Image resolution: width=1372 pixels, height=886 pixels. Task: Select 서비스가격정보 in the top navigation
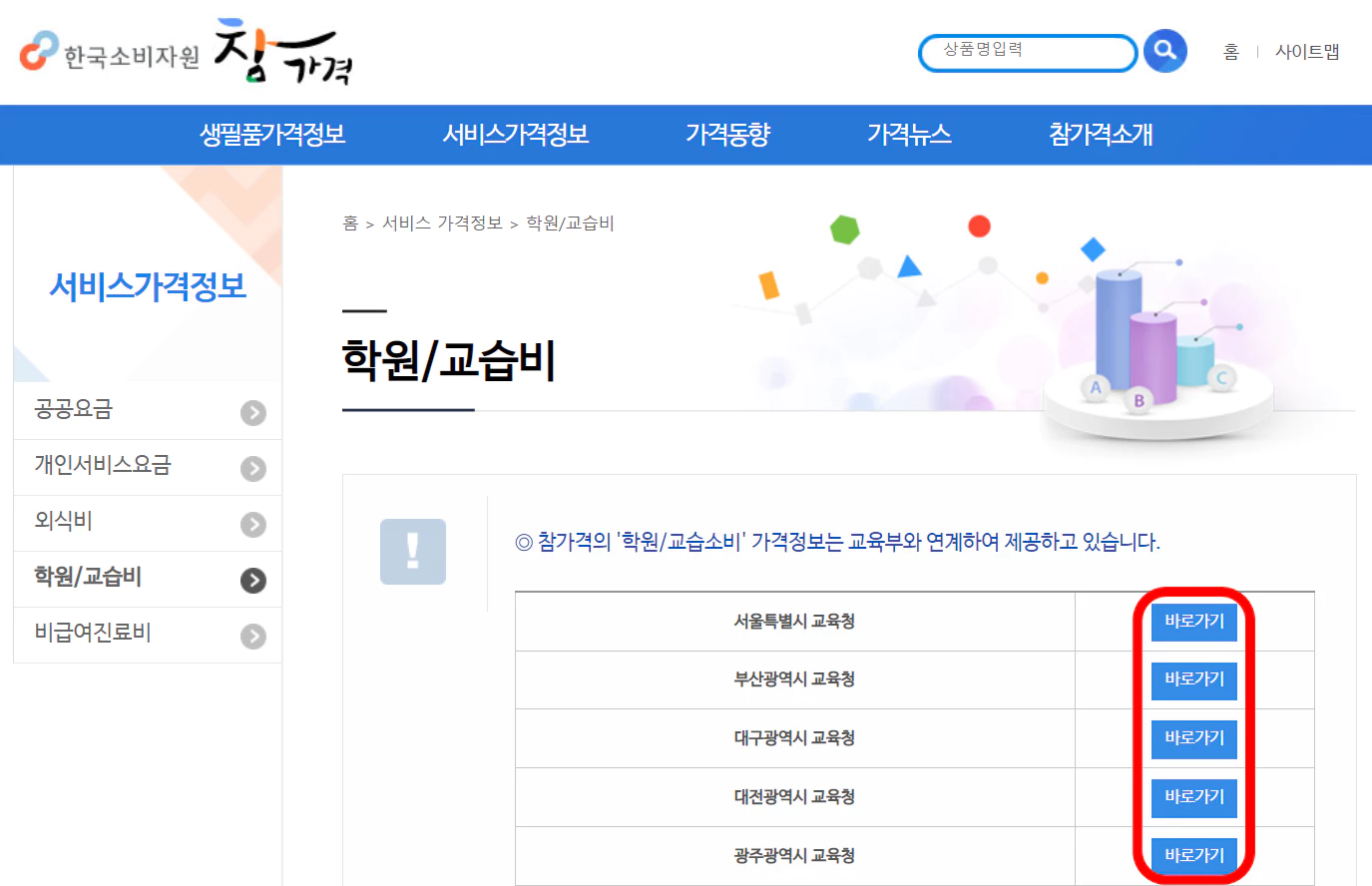point(517,134)
